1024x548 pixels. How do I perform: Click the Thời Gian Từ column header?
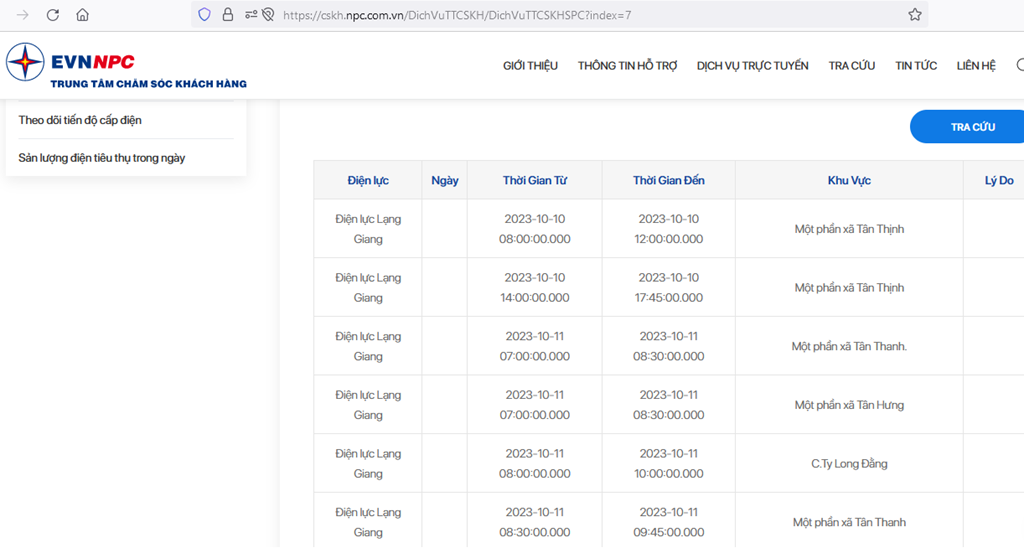pos(535,180)
